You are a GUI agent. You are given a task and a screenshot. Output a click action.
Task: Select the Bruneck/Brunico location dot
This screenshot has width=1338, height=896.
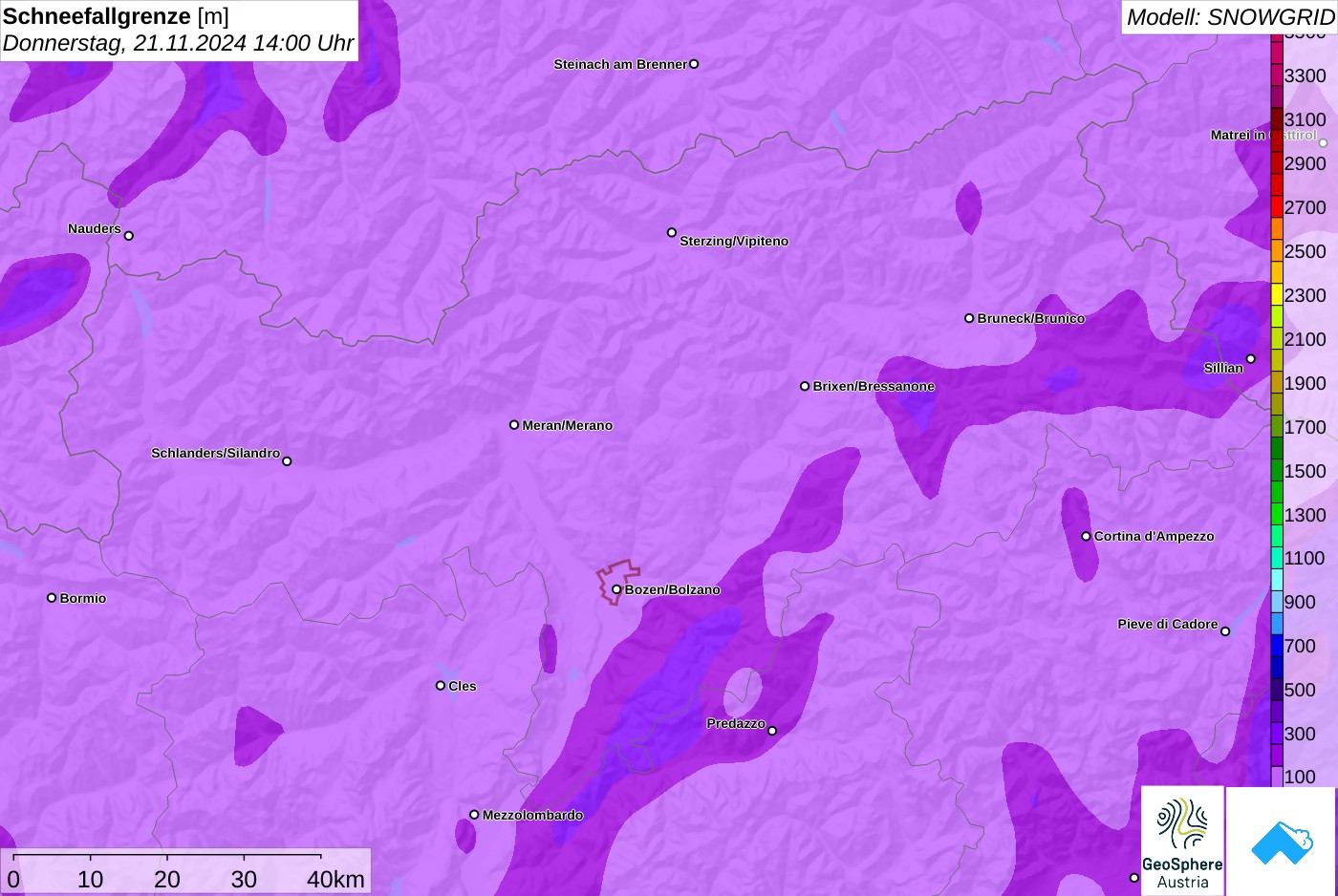(x=969, y=318)
